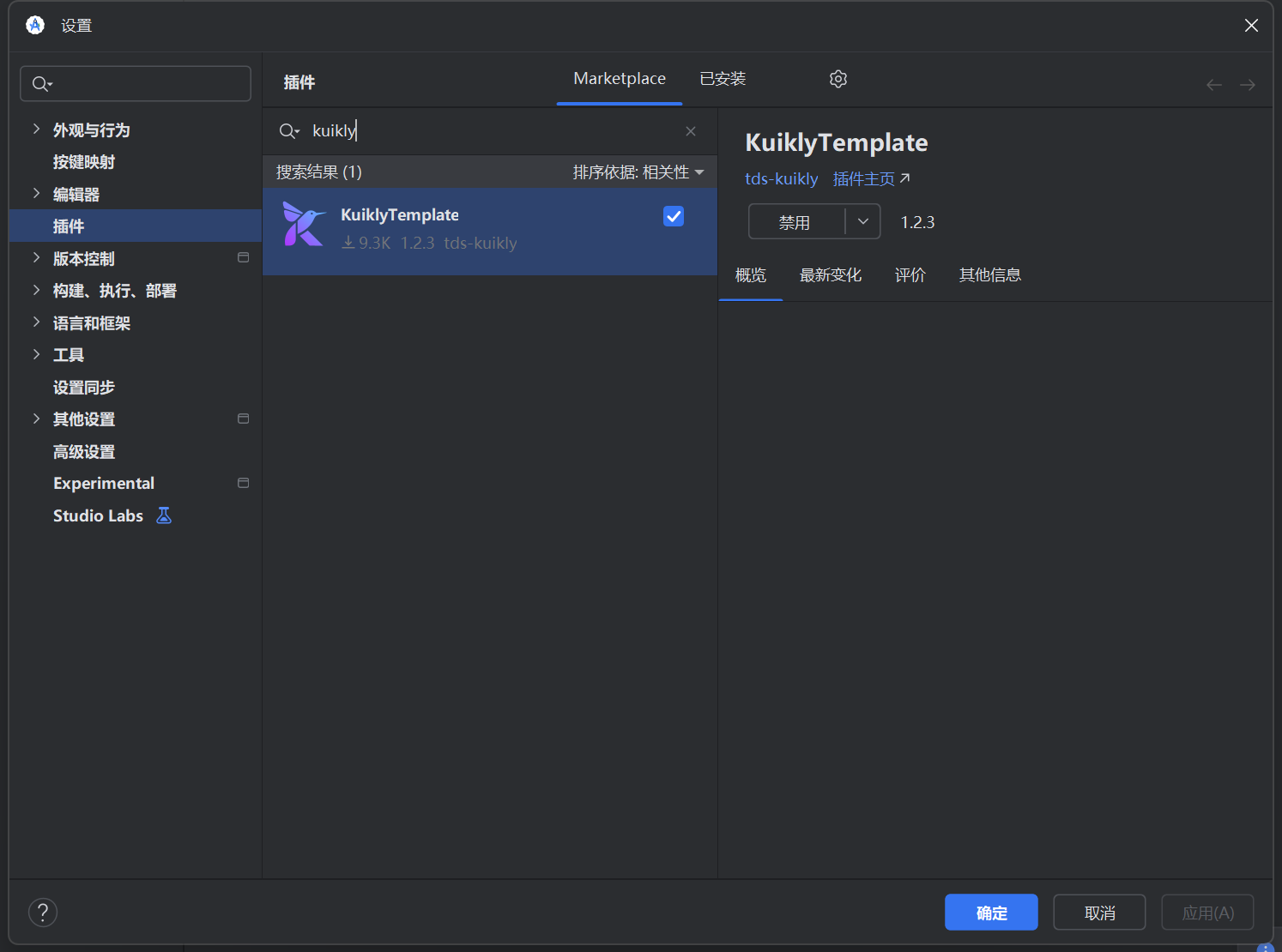The width and height of the screenshot is (1282, 952).
Task: Select 高级设置 in settings tree
Action: click(x=84, y=451)
